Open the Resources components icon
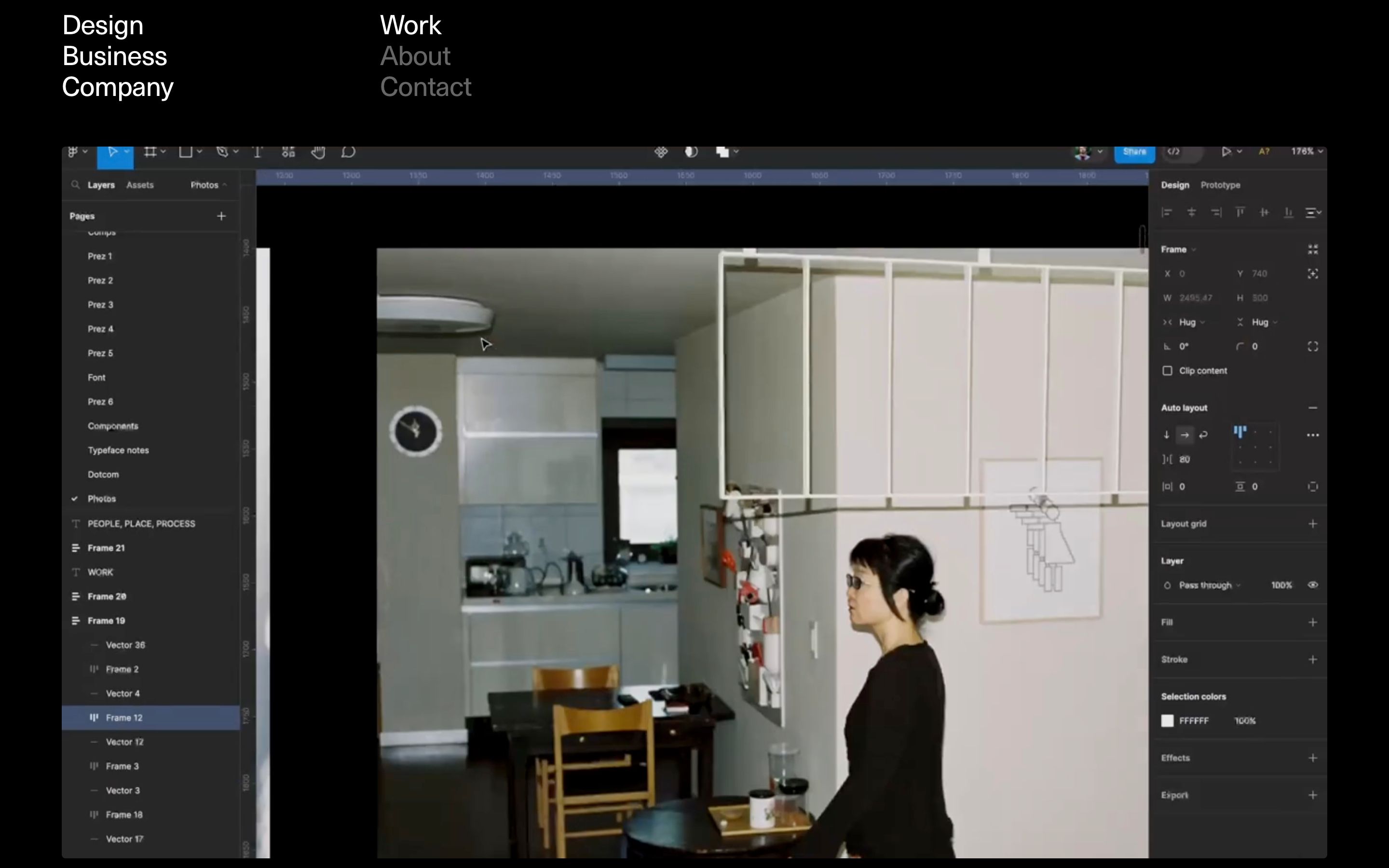This screenshot has width=1389, height=868. 288,151
